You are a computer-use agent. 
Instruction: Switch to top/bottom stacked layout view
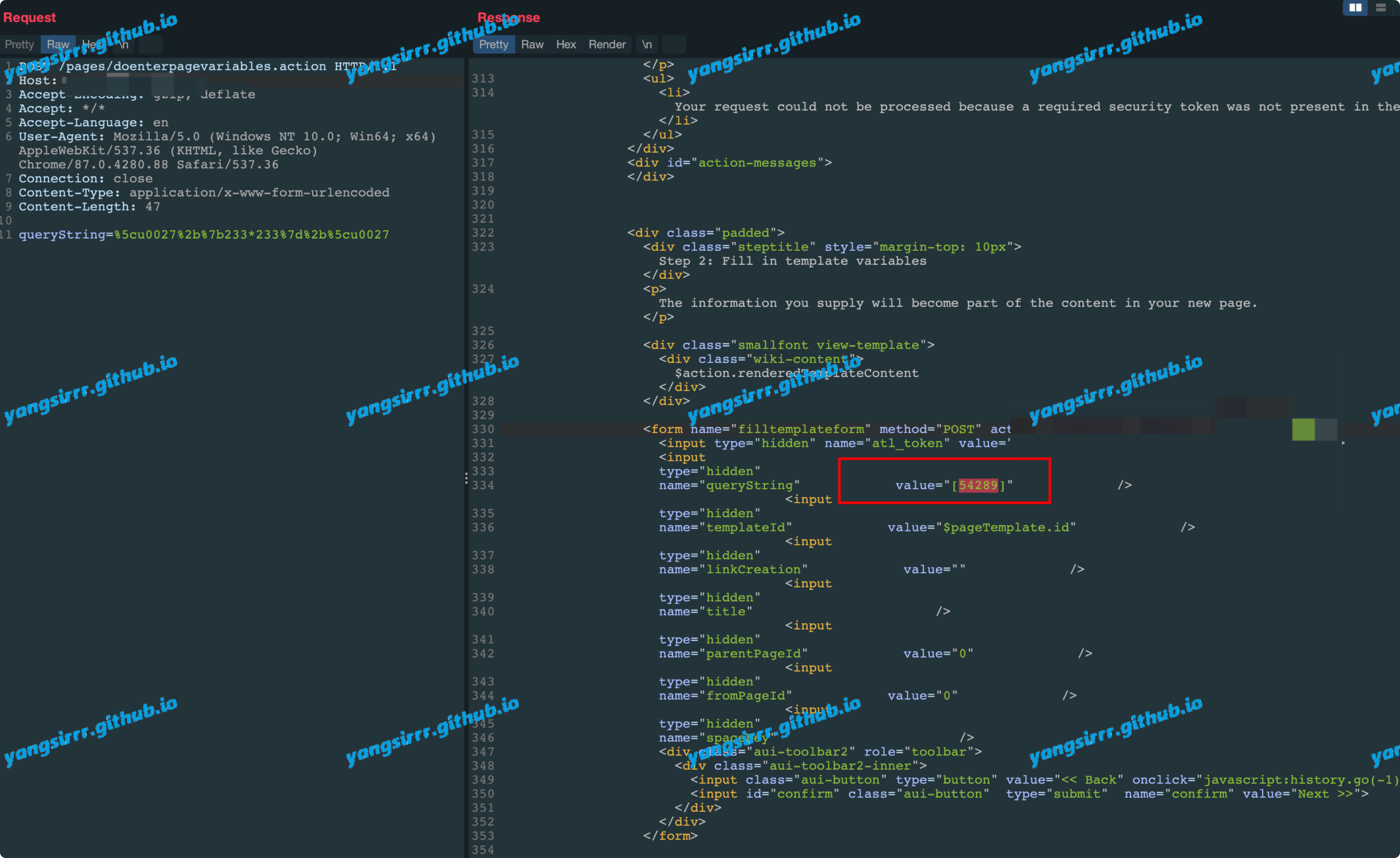(1380, 7)
